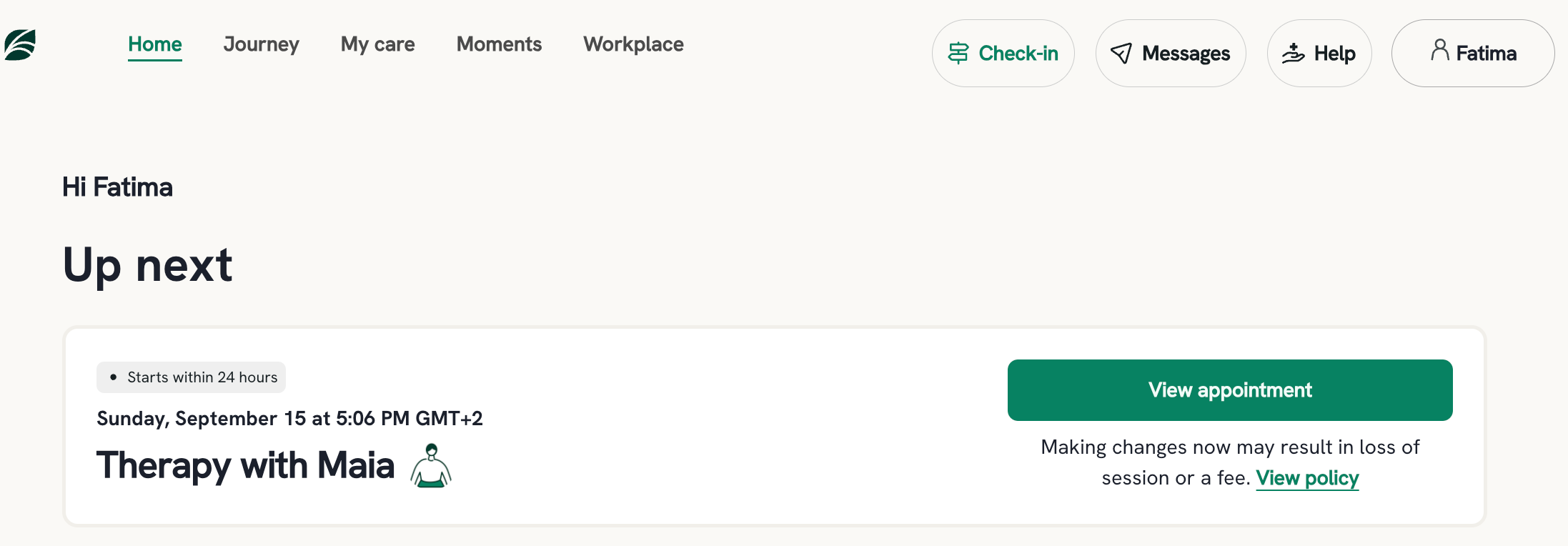Open the View policy link
The image size is (1568, 546).
[x=1308, y=478]
